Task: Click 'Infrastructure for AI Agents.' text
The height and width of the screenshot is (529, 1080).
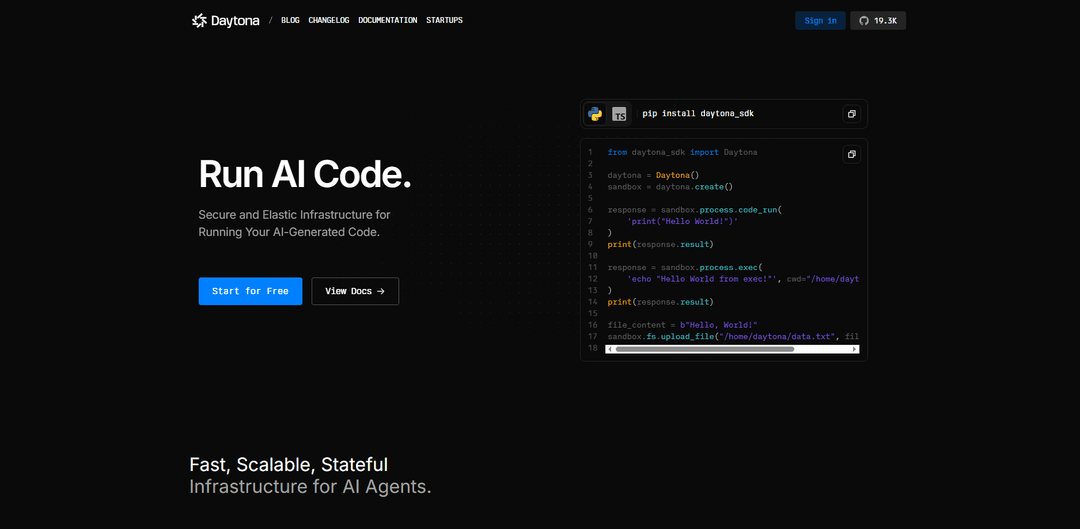Action: pyautogui.click(x=311, y=487)
